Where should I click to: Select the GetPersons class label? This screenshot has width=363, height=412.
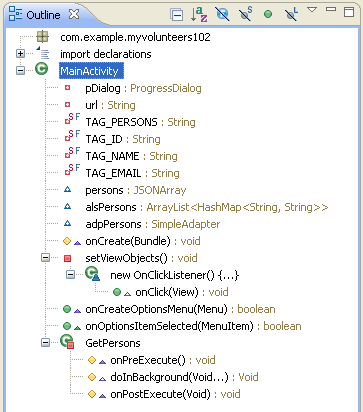pos(113,343)
